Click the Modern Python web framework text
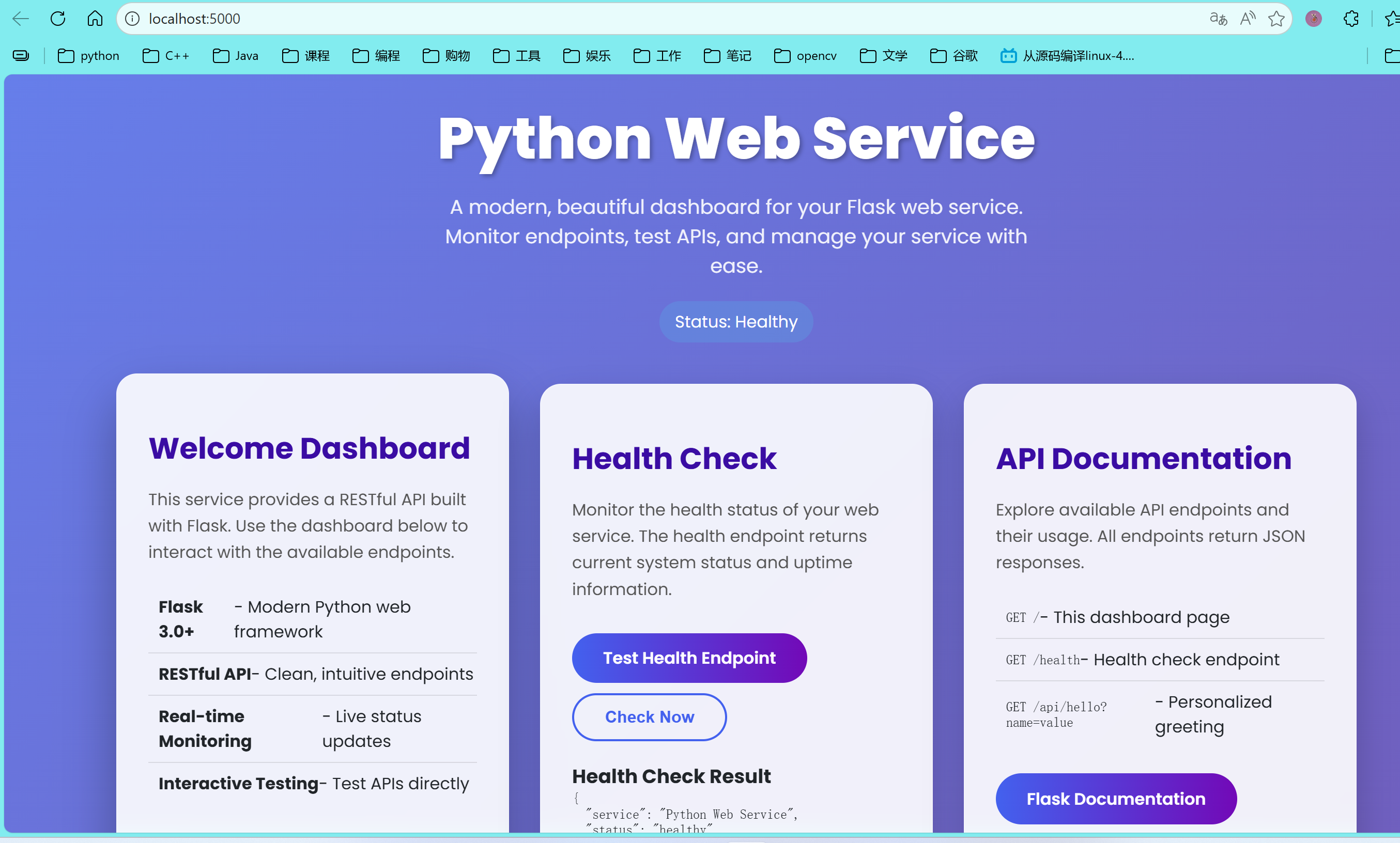 (x=322, y=619)
